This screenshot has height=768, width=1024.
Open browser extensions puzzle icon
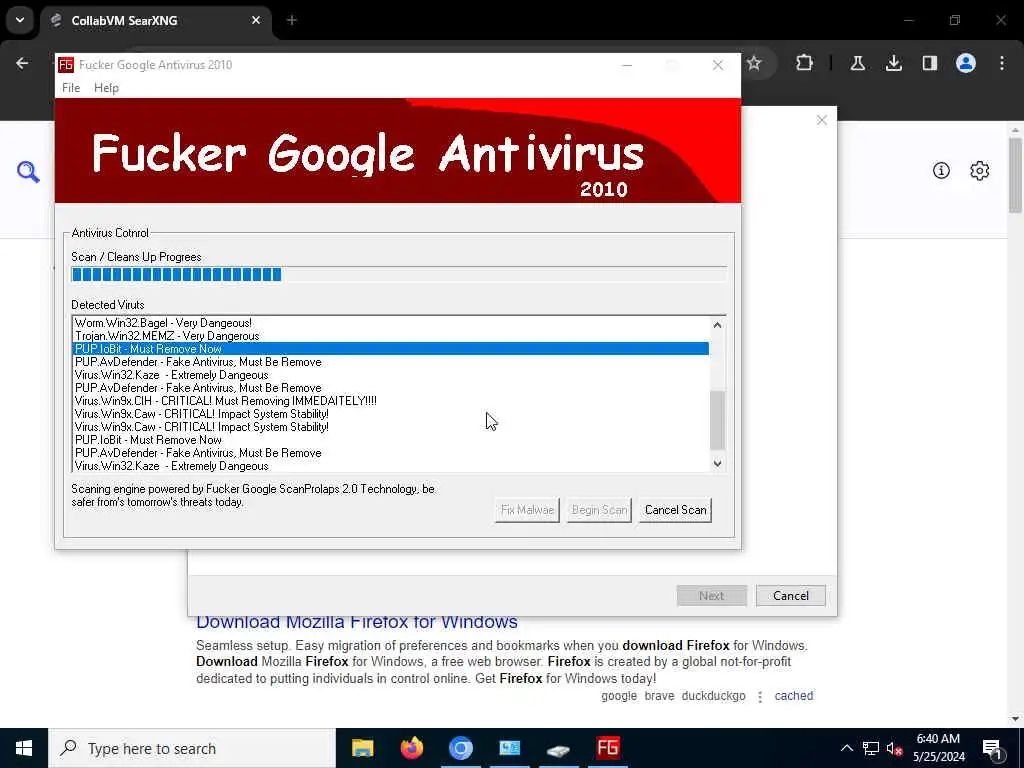tap(805, 63)
